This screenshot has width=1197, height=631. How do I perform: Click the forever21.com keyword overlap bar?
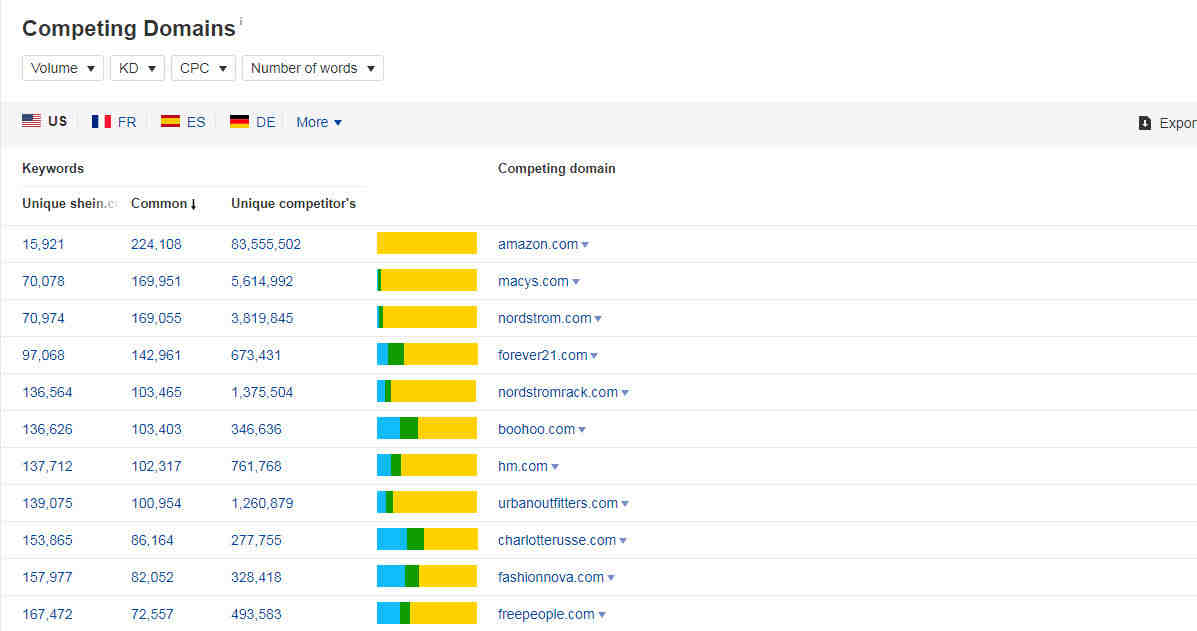pyautogui.click(x=427, y=354)
